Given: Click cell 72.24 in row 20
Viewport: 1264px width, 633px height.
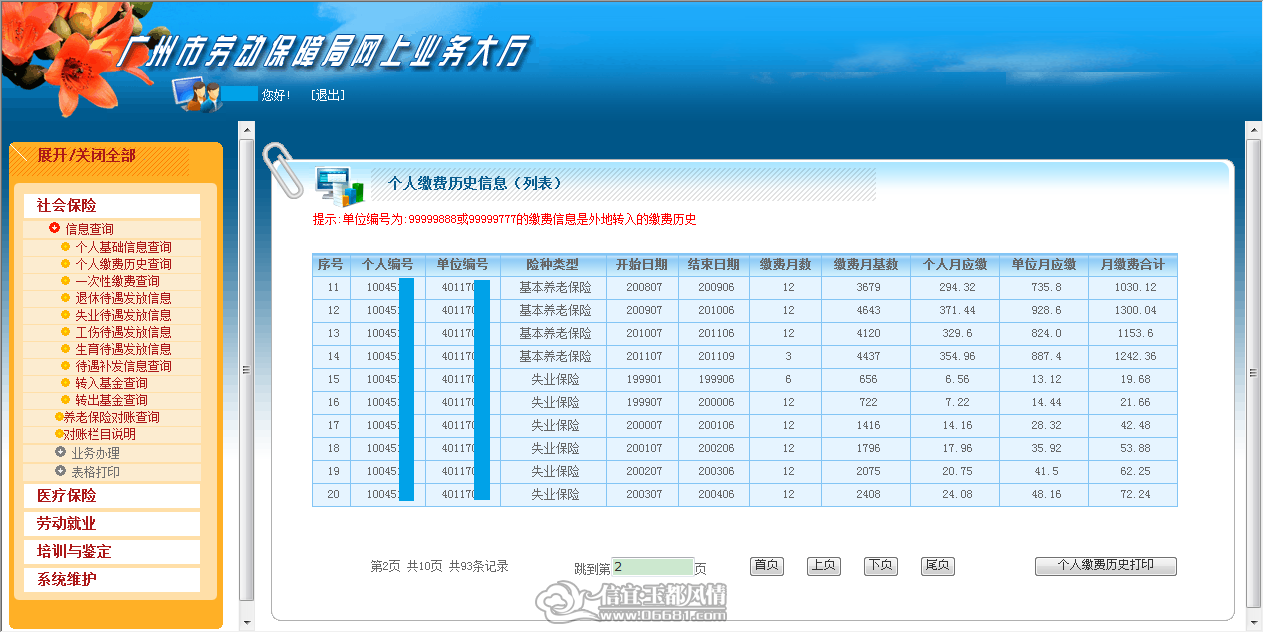Looking at the screenshot, I should (x=1134, y=495).
